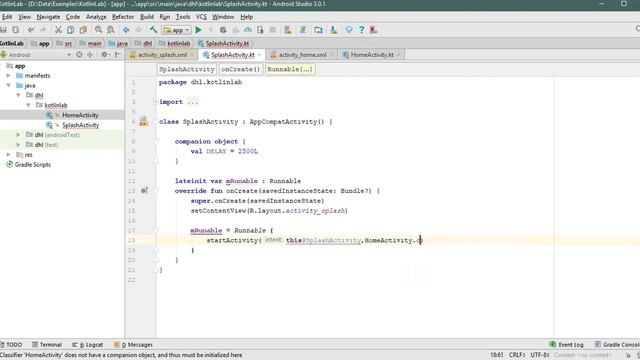Click the Replace magnifier icon
The image size is (640, 360).
point(111,30)
